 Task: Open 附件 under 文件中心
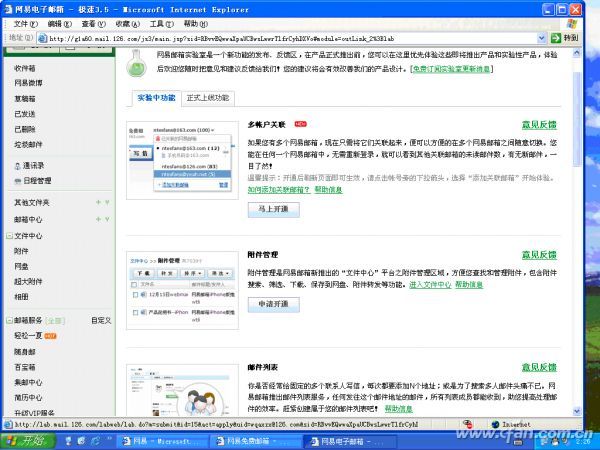pyautogui.click(x=21, y=251)
